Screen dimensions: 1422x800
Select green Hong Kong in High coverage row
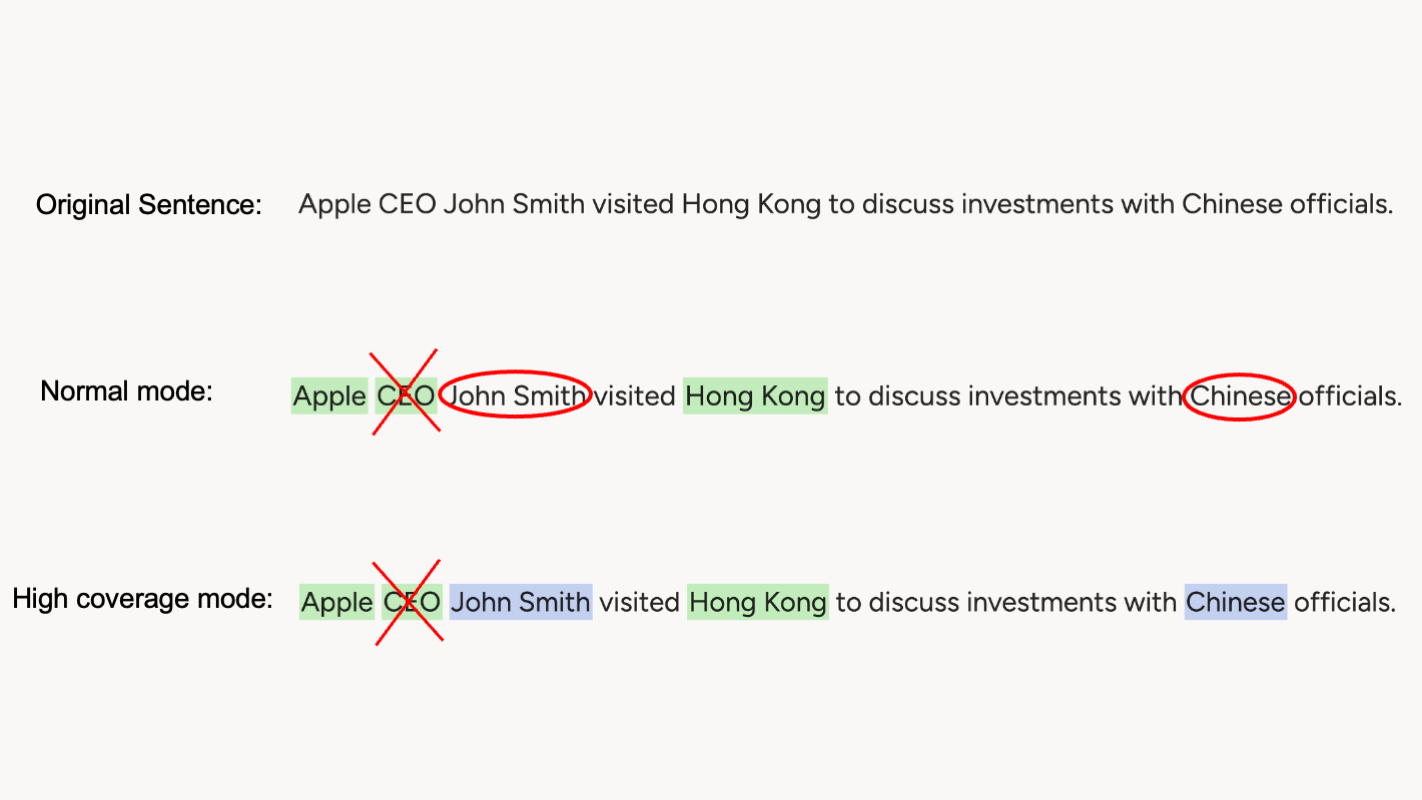point(758,602)
